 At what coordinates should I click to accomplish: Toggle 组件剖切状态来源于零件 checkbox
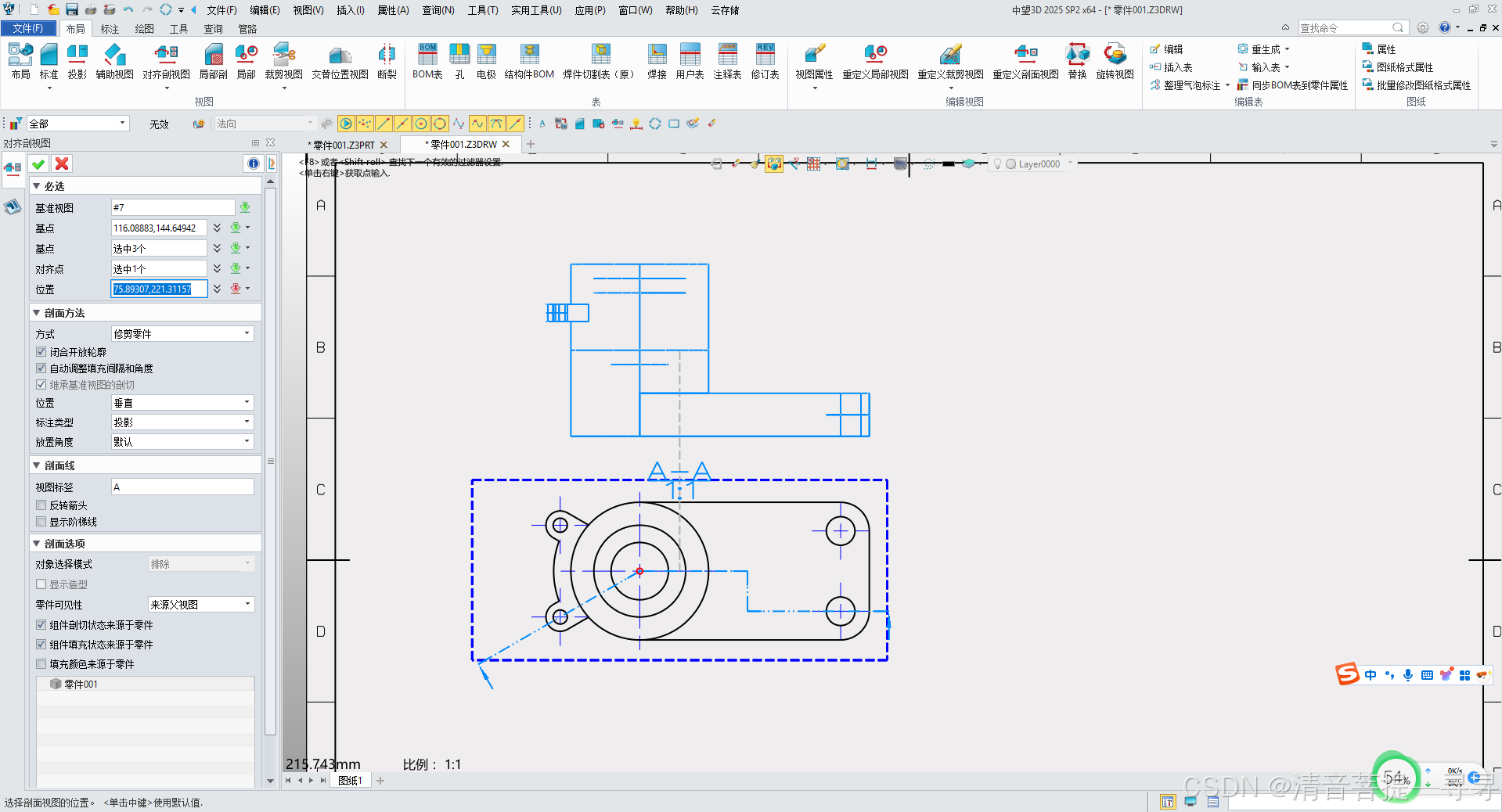pyautogui.click(x=41, y=625)
